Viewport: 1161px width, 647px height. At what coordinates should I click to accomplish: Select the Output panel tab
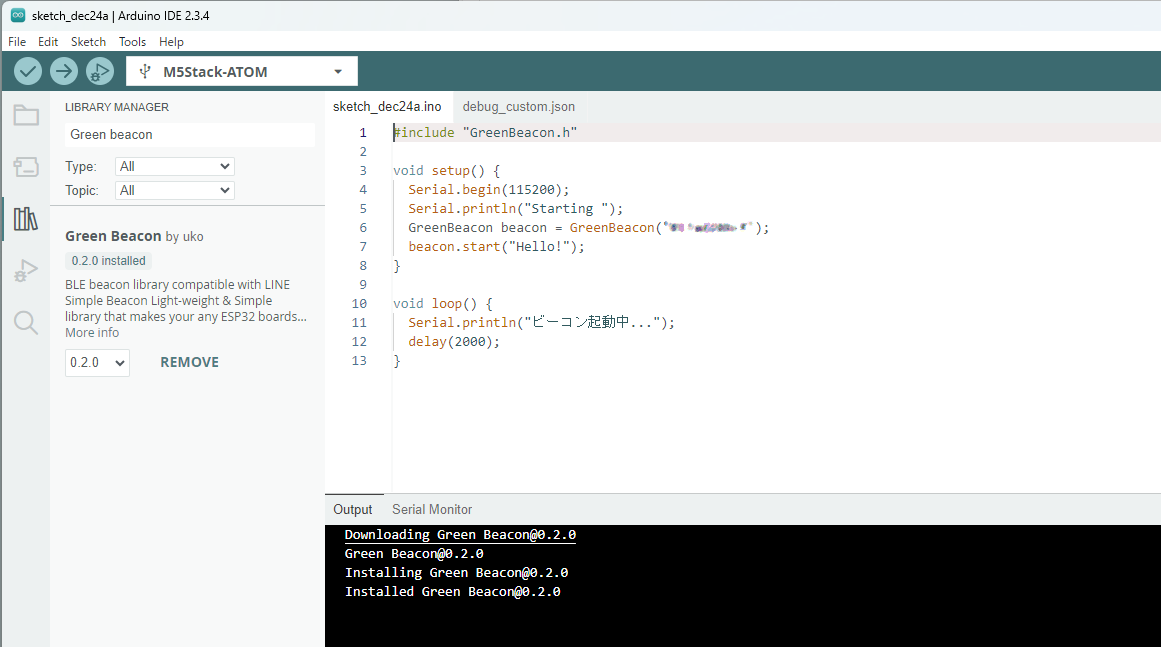[x=352, y=509]
